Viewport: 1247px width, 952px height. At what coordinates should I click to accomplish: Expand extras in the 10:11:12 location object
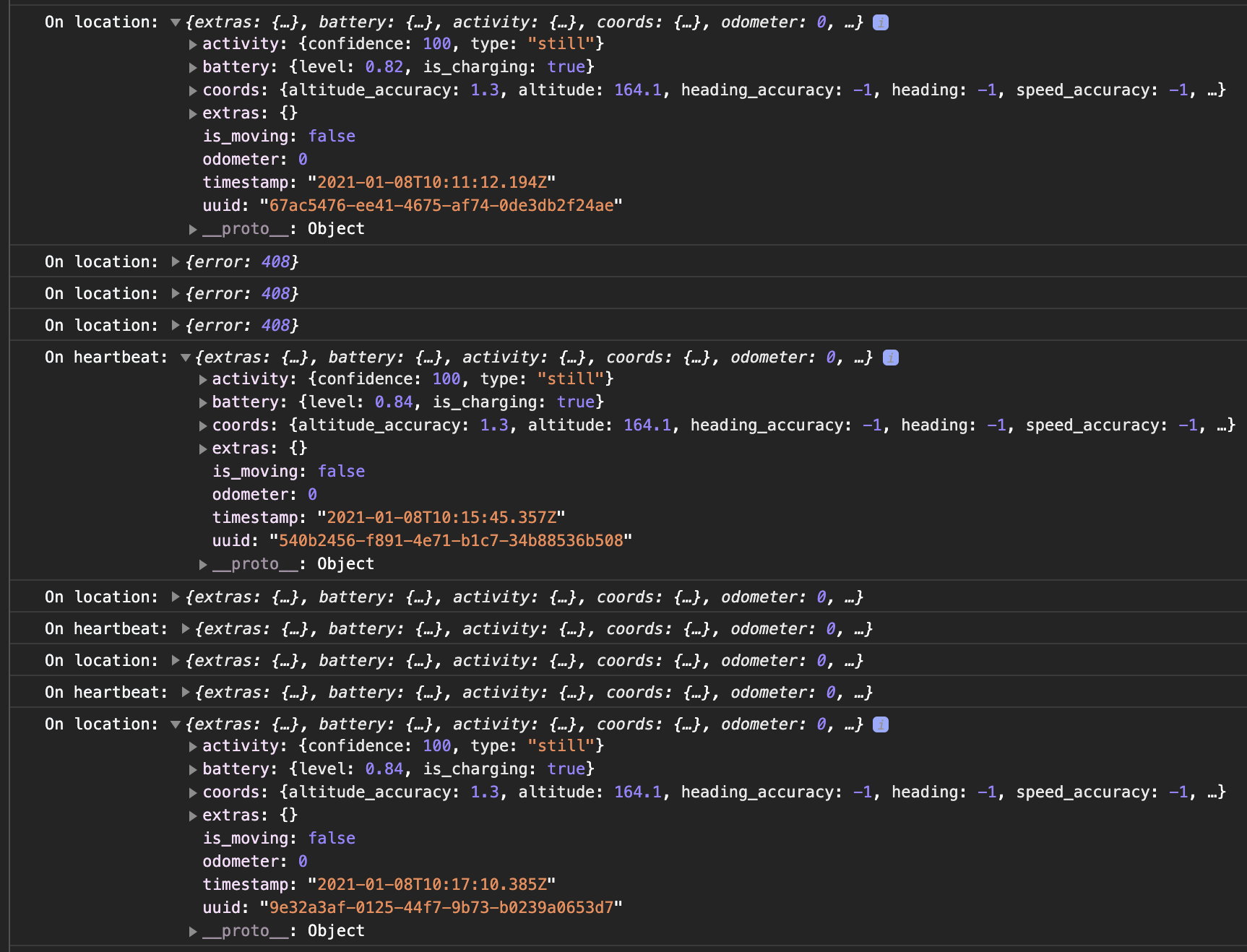[x=193, y=113]
